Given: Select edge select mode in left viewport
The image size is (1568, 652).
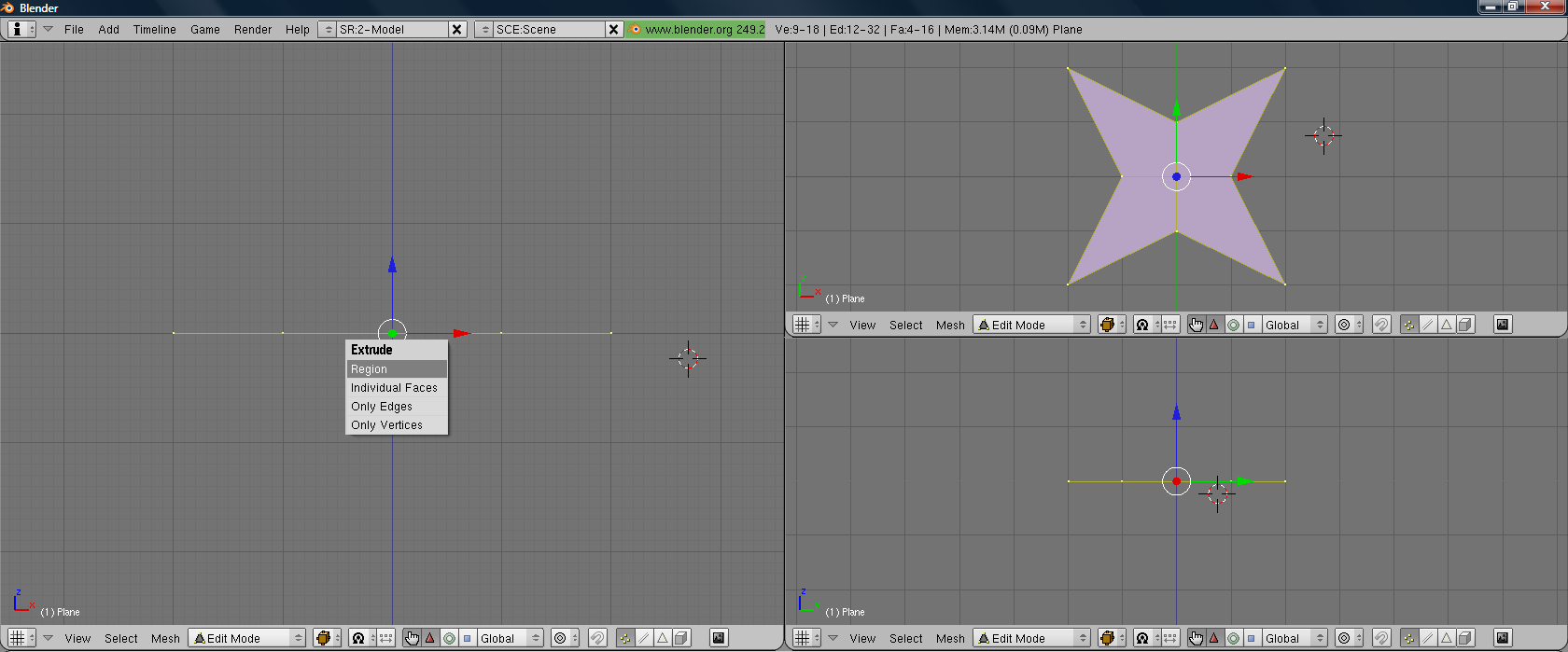Looking at the screenshot, I should tap(644, 638).
